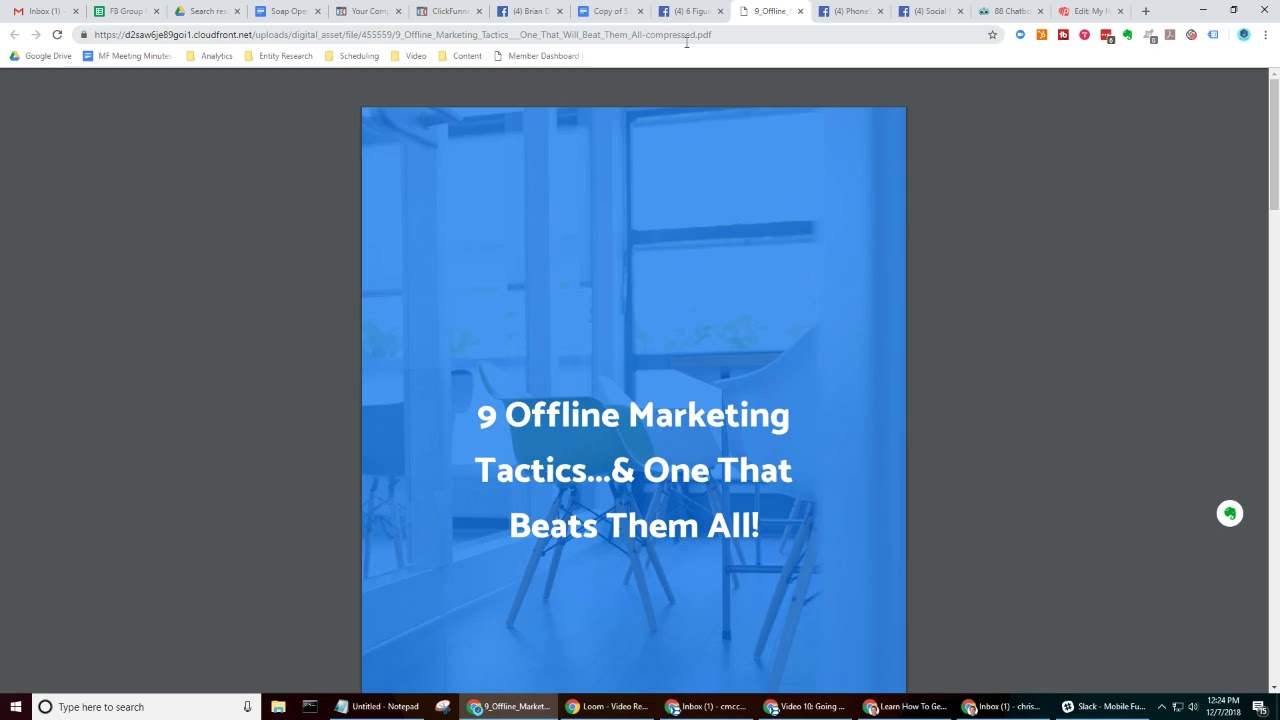The image size is (1280, 720).
Task: Switch to Video 10: Going taskbar window
Action: (x=805, y=707)
